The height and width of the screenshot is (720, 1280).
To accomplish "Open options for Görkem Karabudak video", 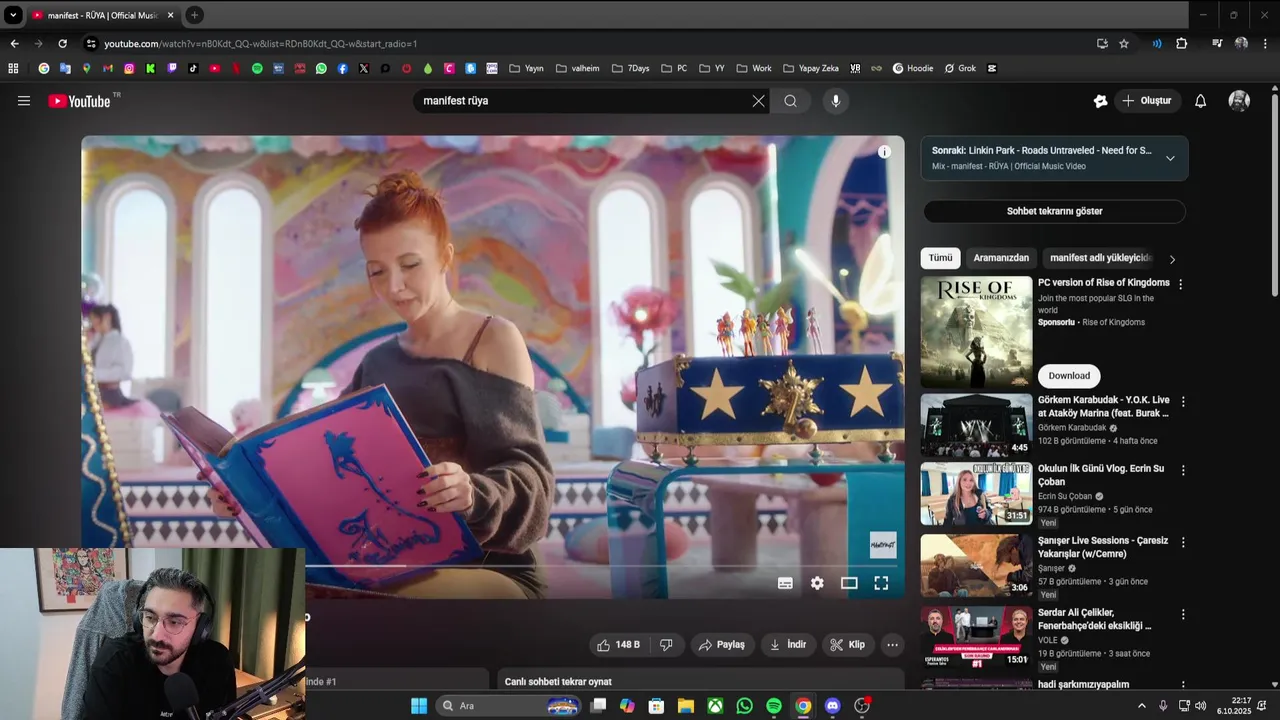I will pos(1183,401).
